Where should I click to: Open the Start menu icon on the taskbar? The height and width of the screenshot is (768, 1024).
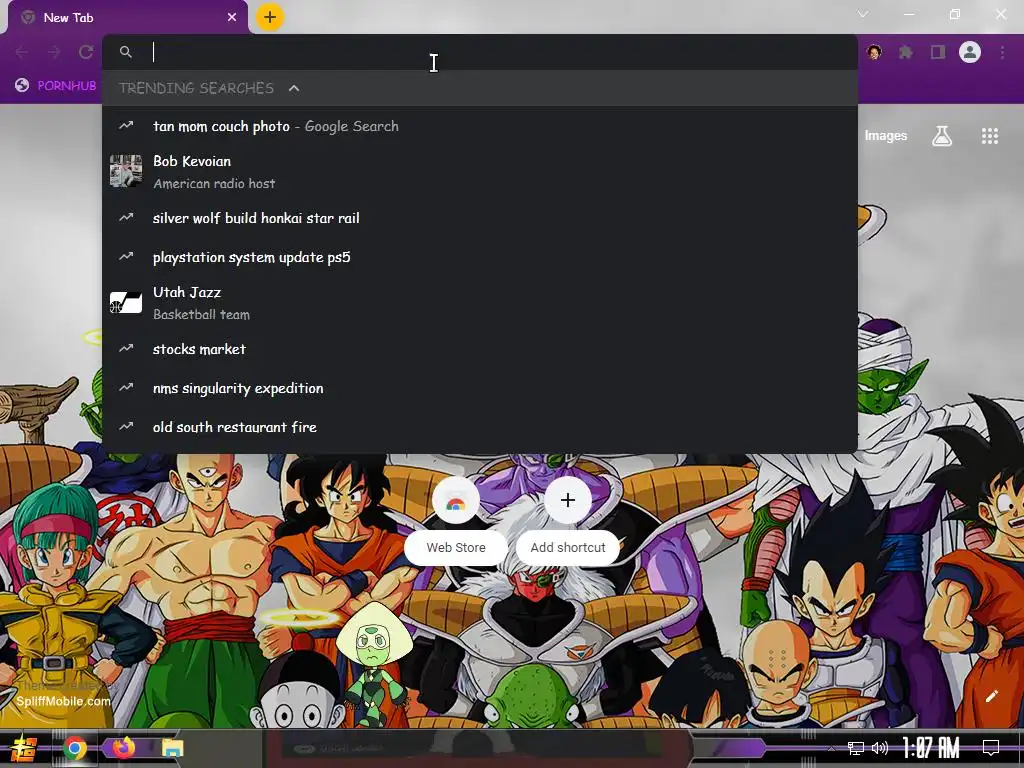coord(24,748)
